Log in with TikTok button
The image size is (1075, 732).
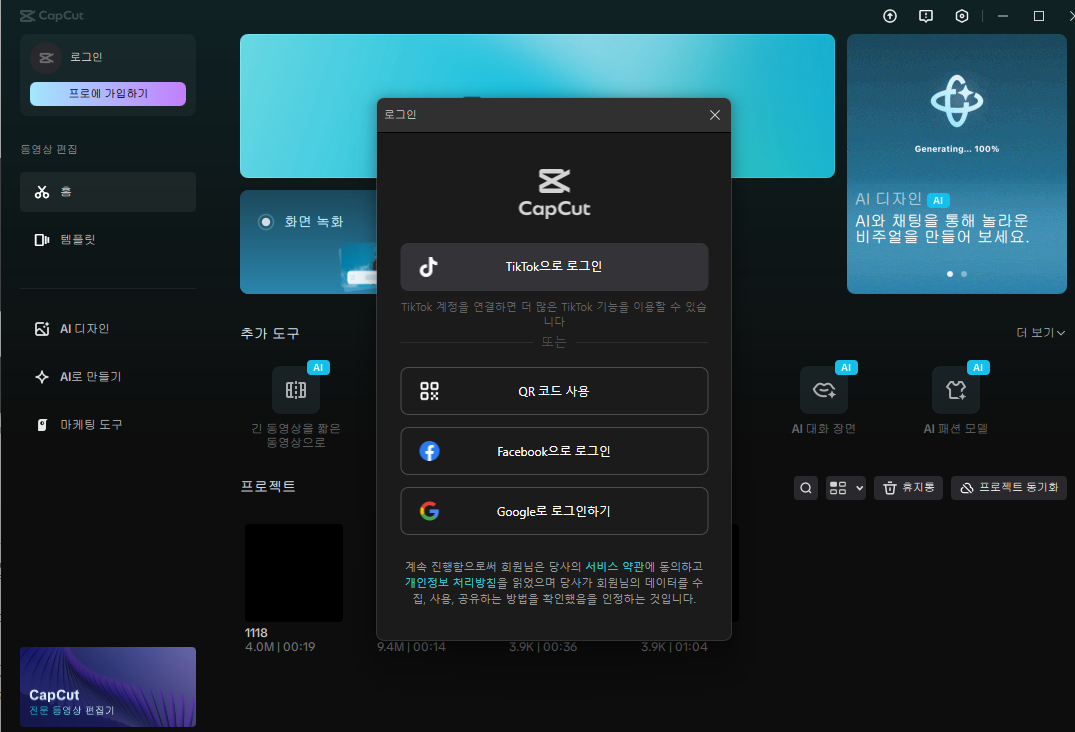pyautogui.click(x=554, y=267)
